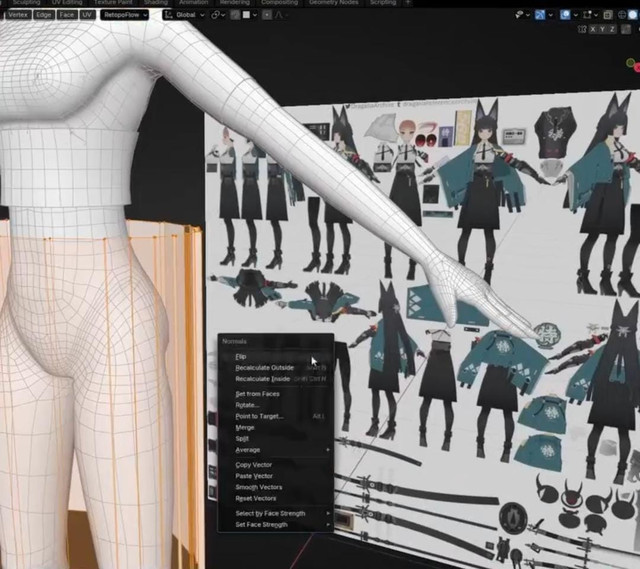Open the UV menu in header

(x=87, y=15)
